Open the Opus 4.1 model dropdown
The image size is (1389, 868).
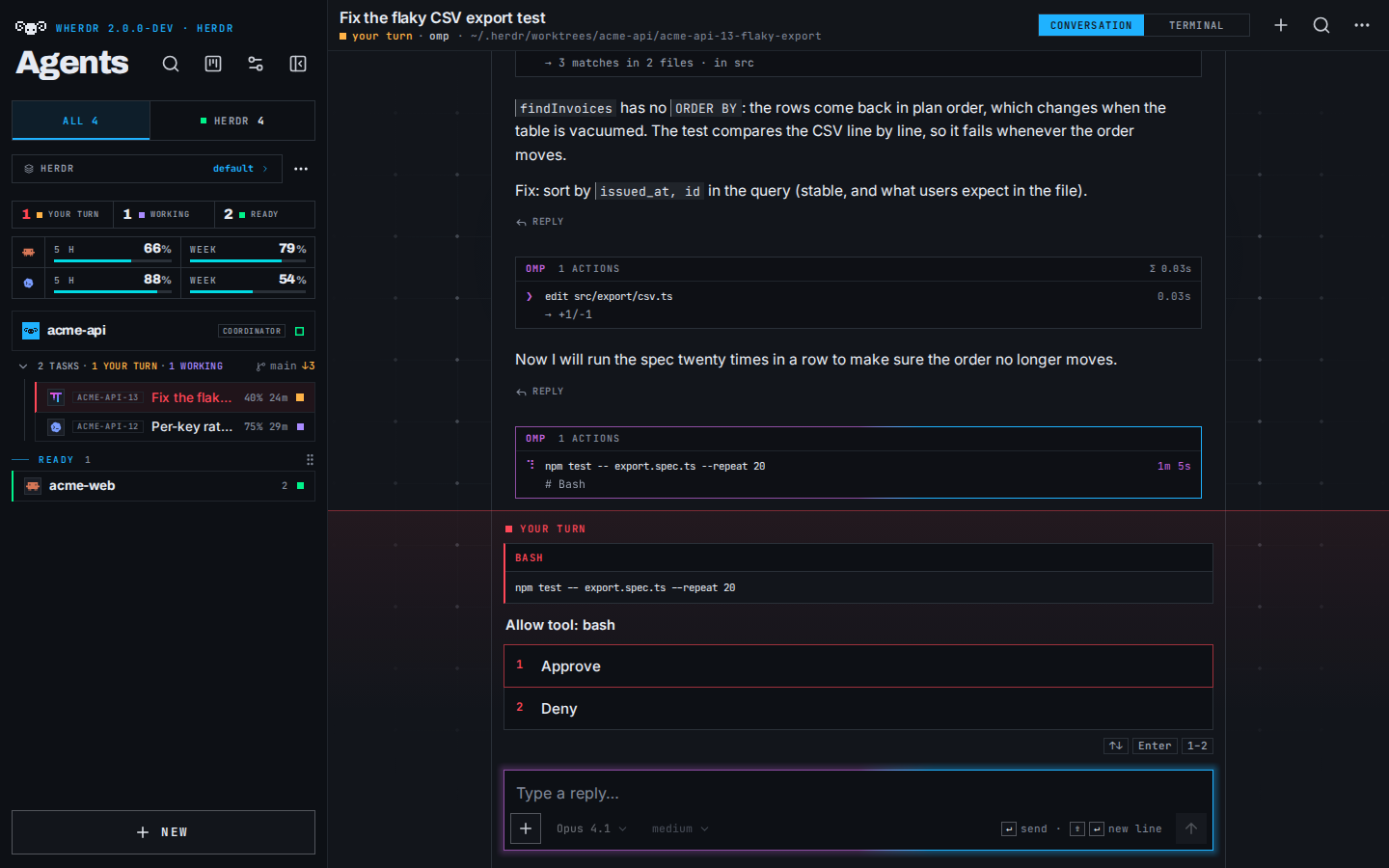tap(591, 828)
